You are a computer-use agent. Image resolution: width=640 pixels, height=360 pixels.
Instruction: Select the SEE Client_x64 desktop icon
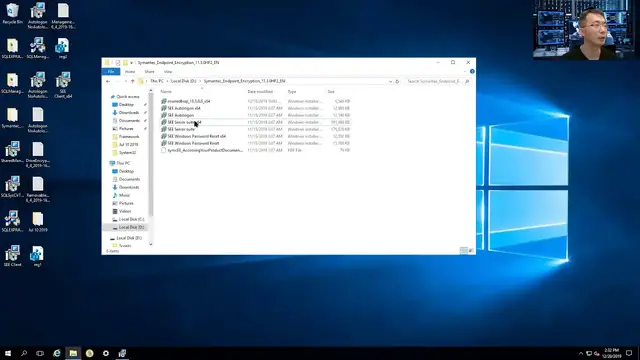[x=63, y=85]
